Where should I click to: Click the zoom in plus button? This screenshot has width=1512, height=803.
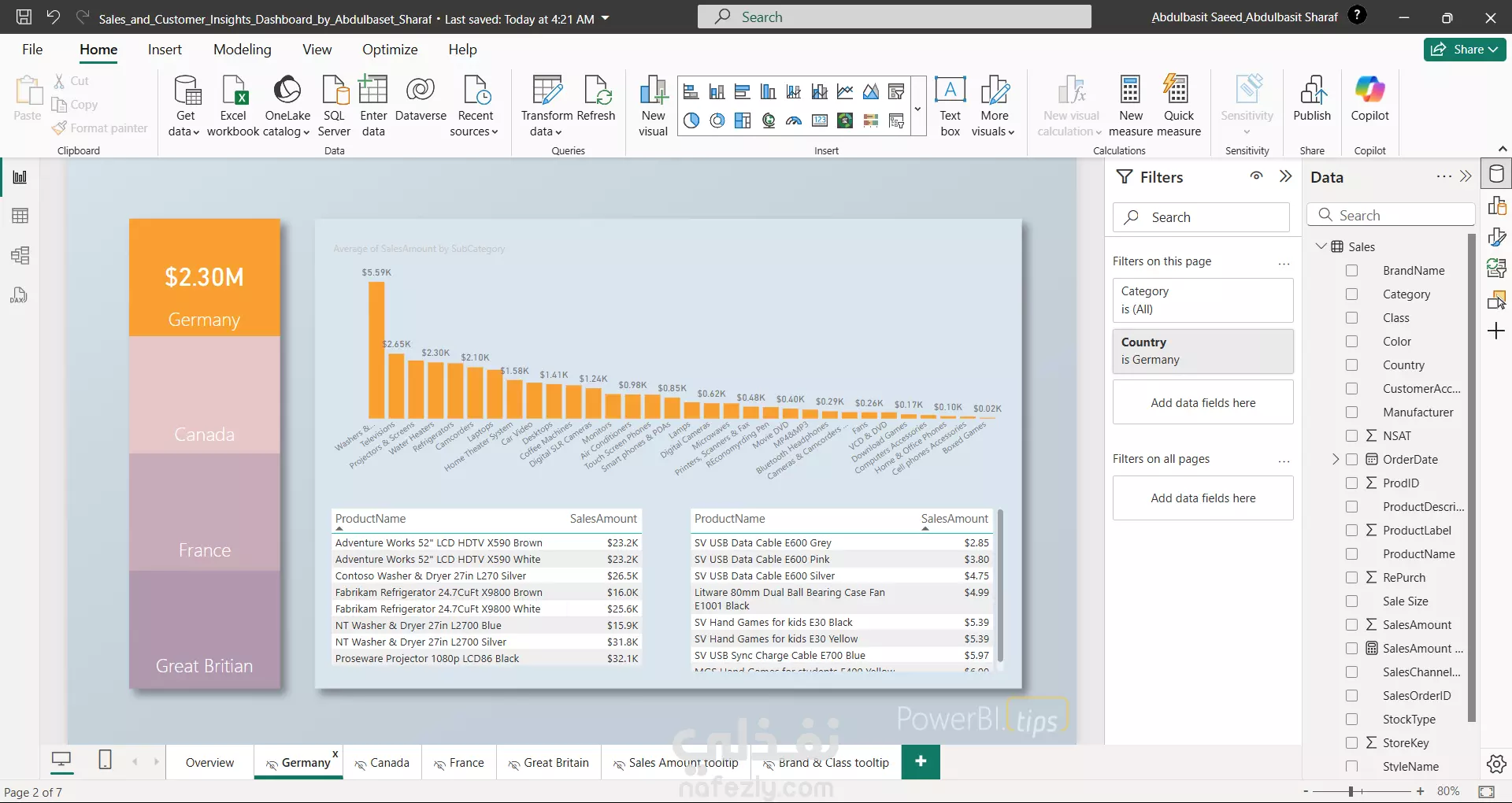pos(1420,791)
